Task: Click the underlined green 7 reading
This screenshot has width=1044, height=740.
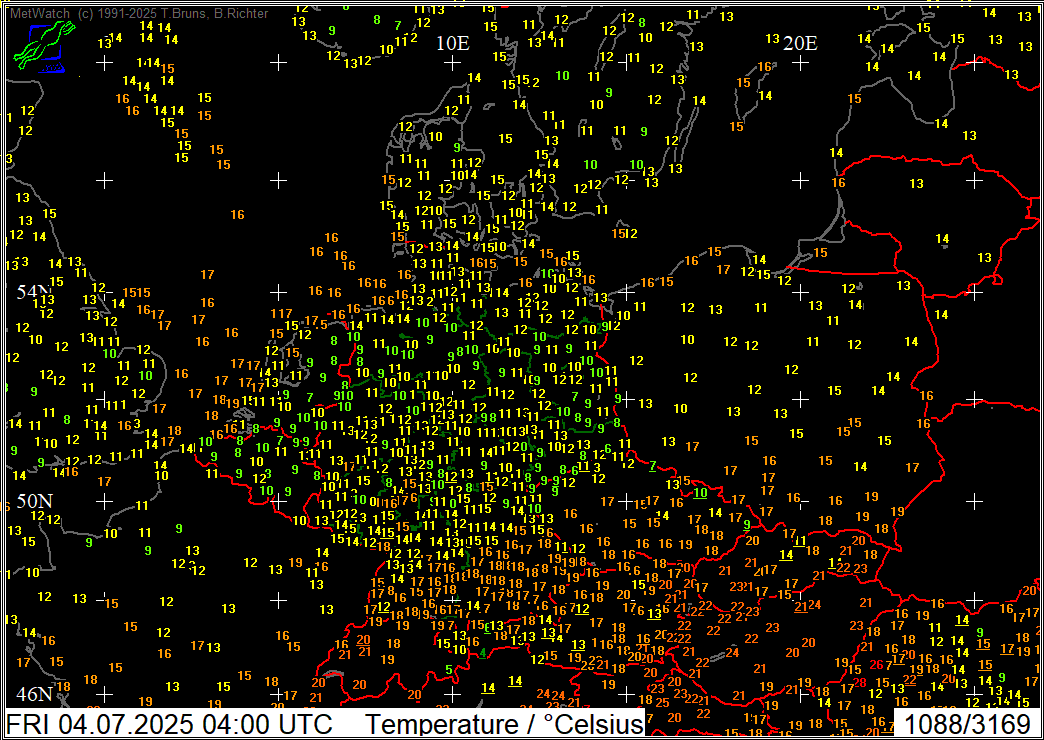Action: point(652,465)
